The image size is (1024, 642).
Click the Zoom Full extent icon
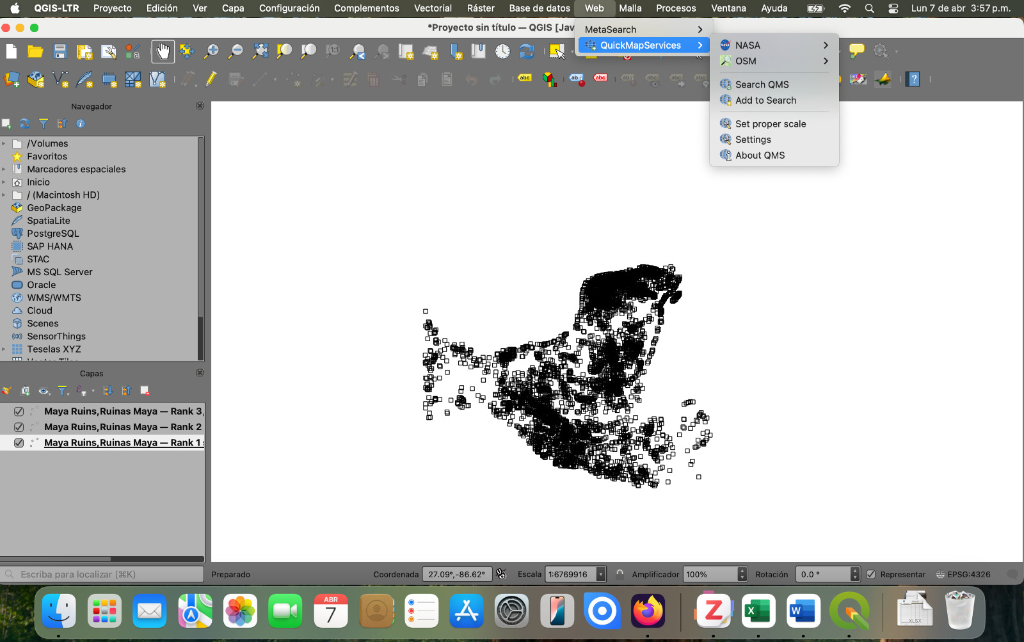(x=260, y=52)
